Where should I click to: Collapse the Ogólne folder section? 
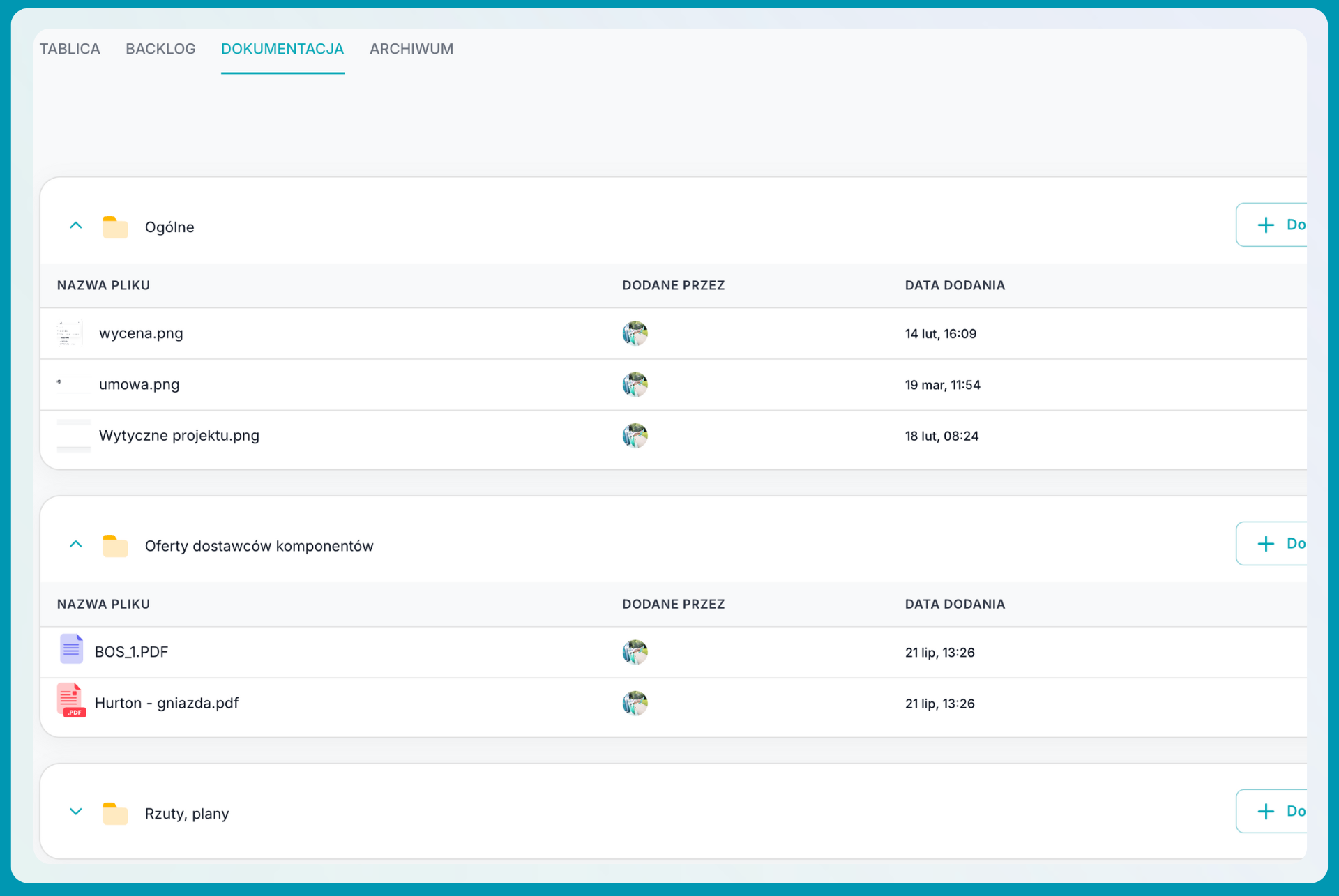tap(76, 226)
